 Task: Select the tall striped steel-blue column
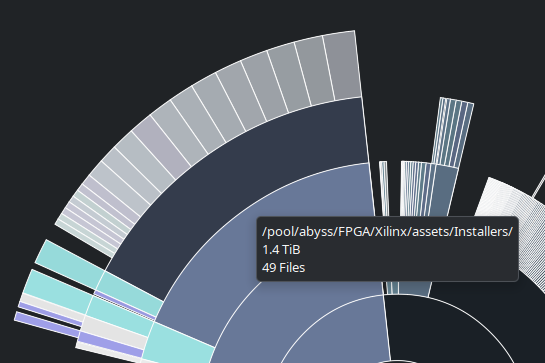[453, 133]
